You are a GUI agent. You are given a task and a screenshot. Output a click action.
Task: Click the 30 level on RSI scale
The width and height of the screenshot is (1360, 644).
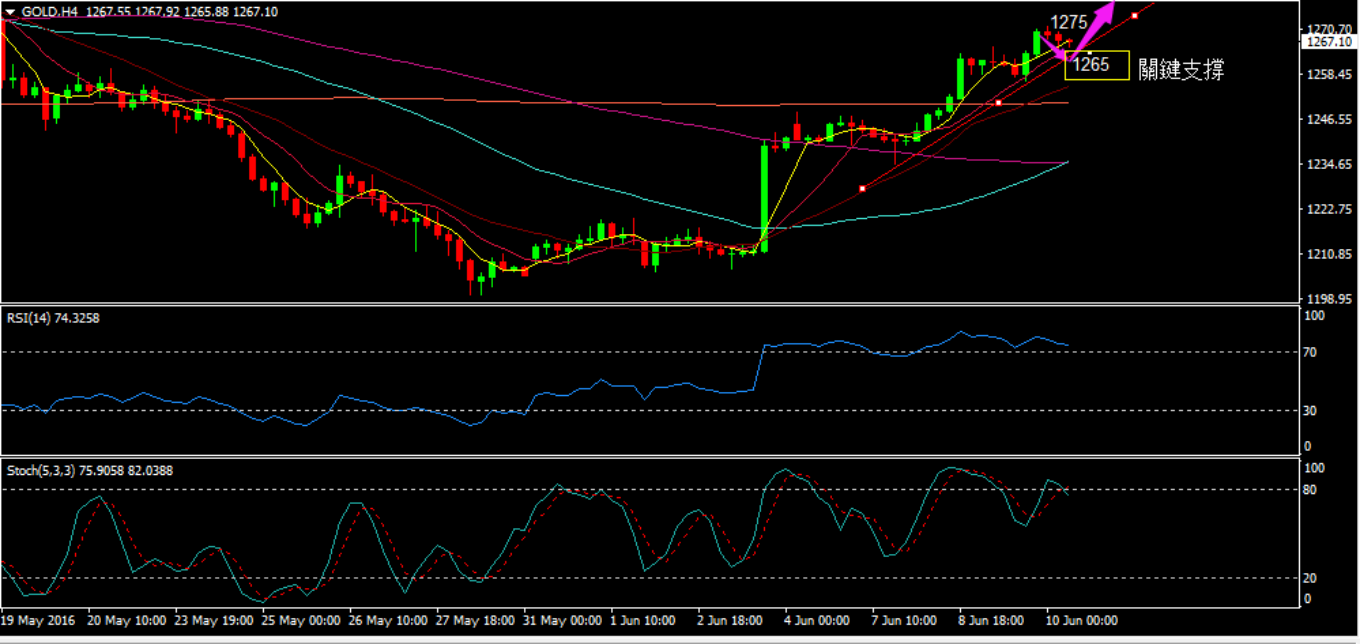click(1311, 410)
